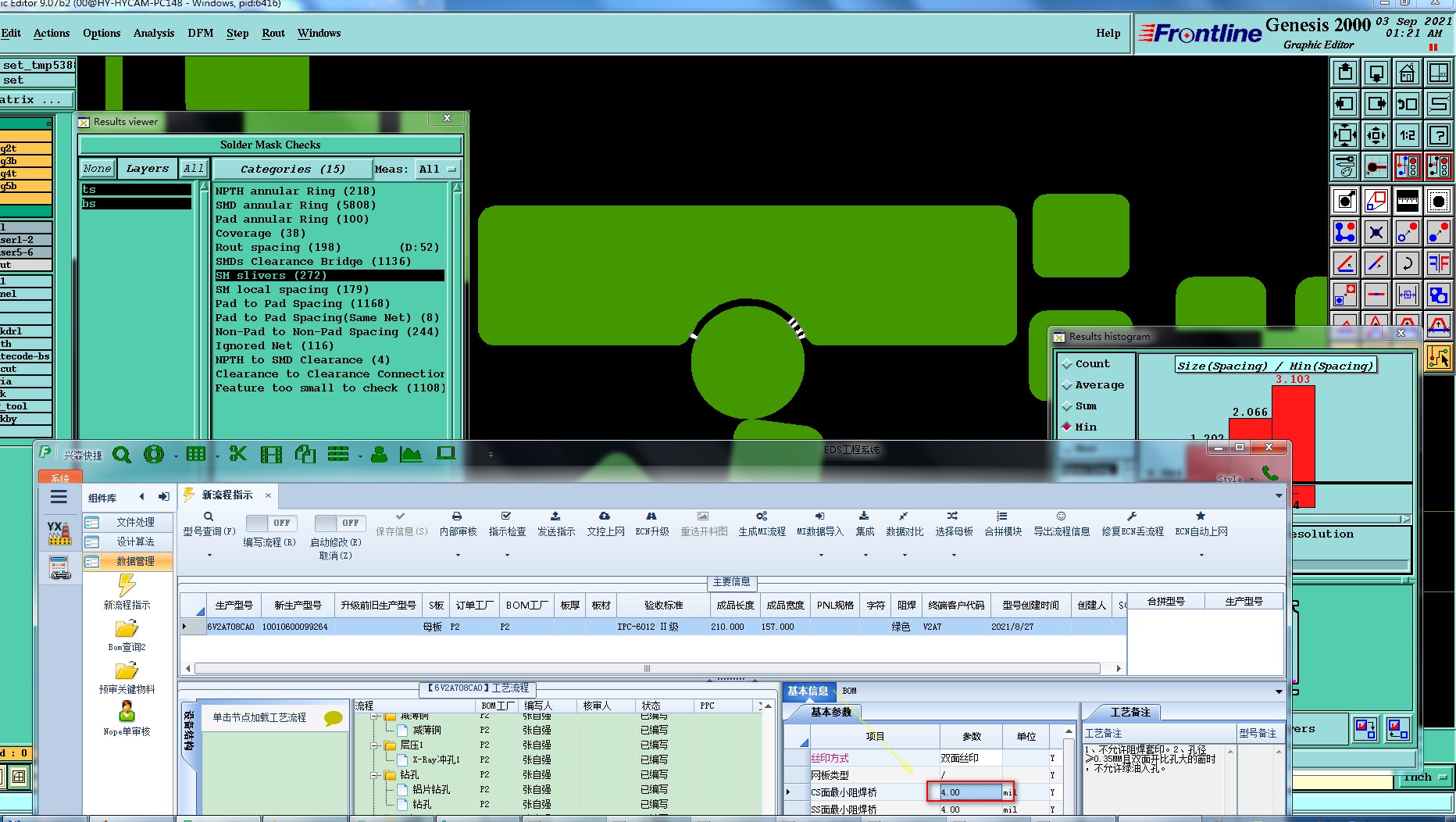Open dropdown arrow under ECN自动上网
1456x822 pixels.
pyautogui.click(x=1201, y=556)
